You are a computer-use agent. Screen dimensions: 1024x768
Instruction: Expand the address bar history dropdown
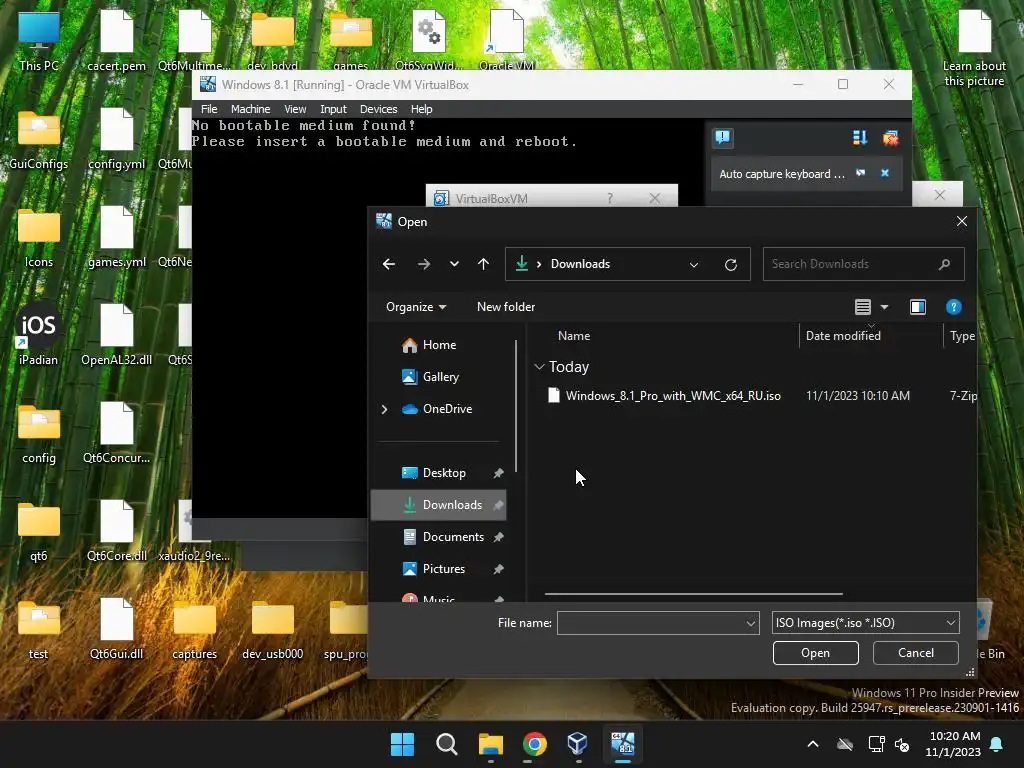coord(694,264)
